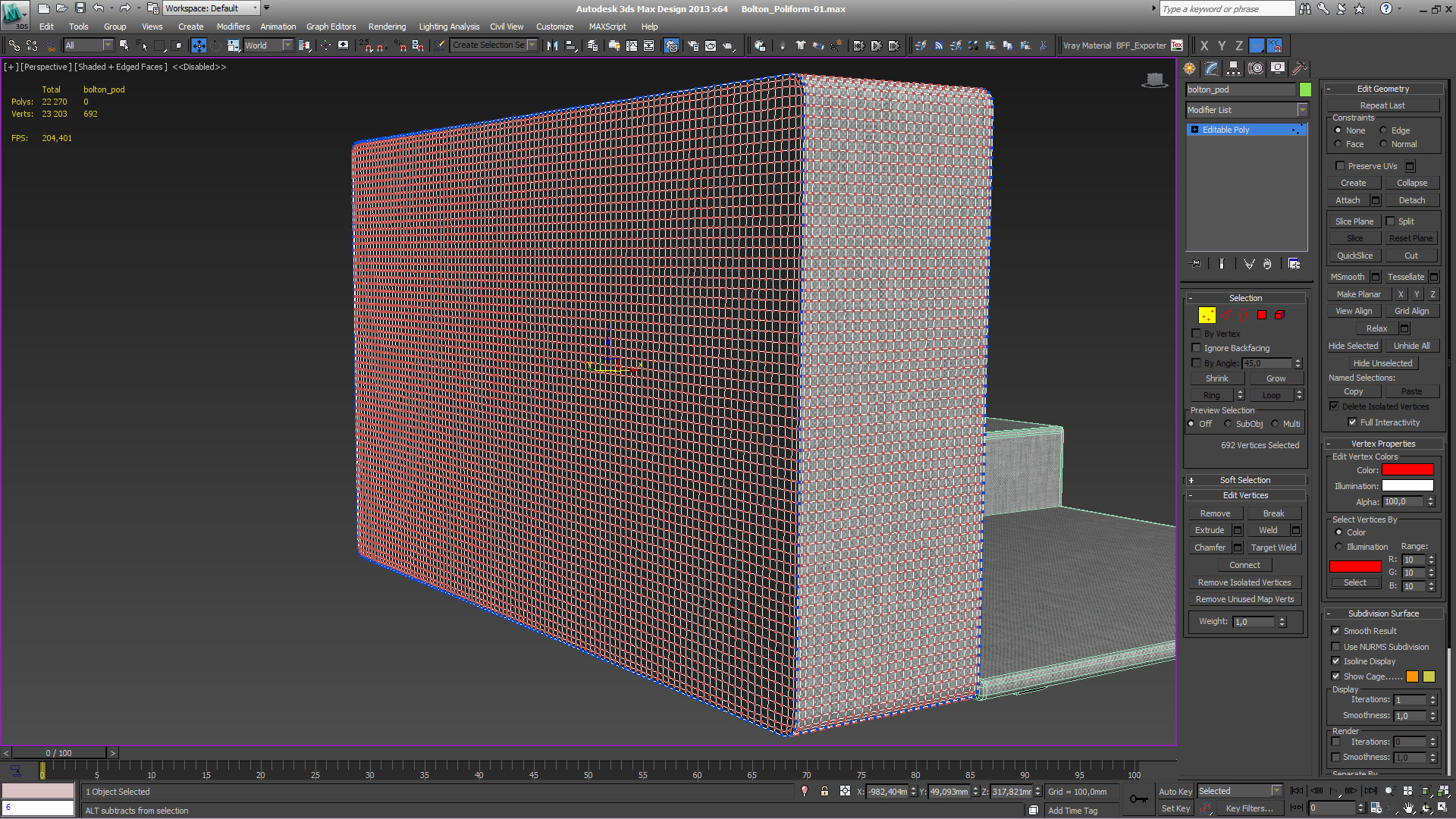This screenshot has height=819, width=1456.
Task: Click the Element sub-object mode icon
Action: point(1279,315)
